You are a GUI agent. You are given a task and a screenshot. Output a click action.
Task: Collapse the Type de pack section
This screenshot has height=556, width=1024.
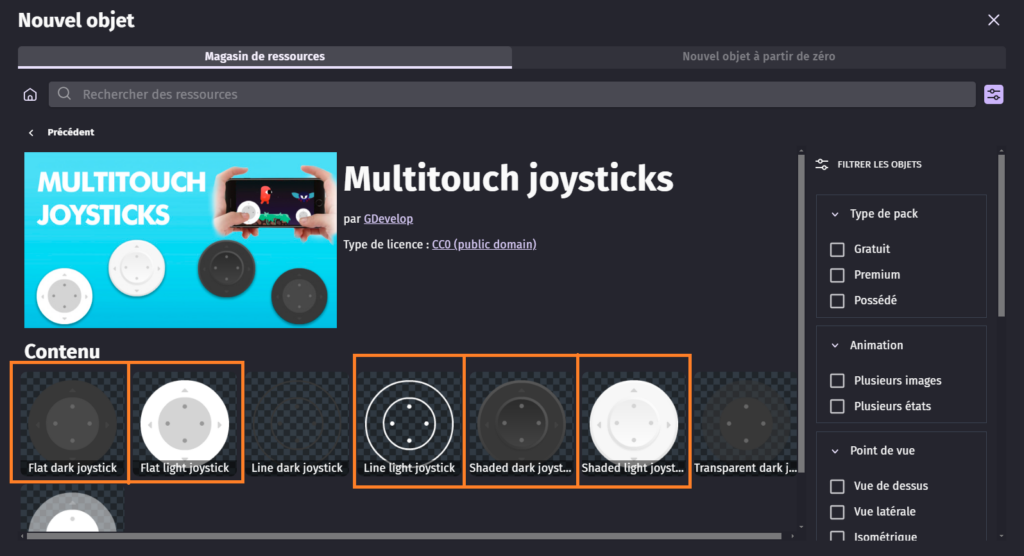835,214
